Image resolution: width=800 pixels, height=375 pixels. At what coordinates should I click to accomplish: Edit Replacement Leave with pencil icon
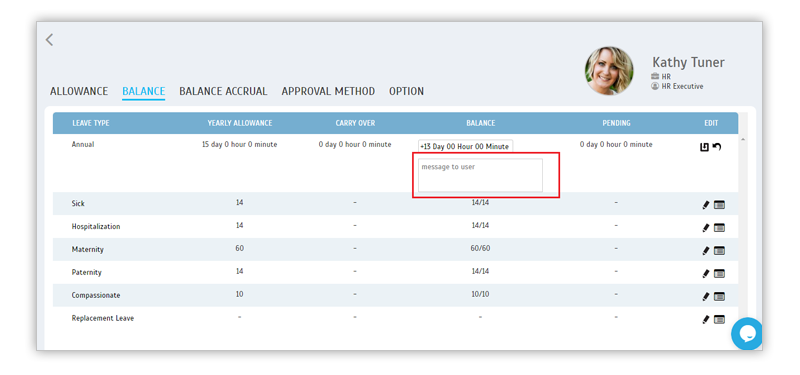[706, 319]
